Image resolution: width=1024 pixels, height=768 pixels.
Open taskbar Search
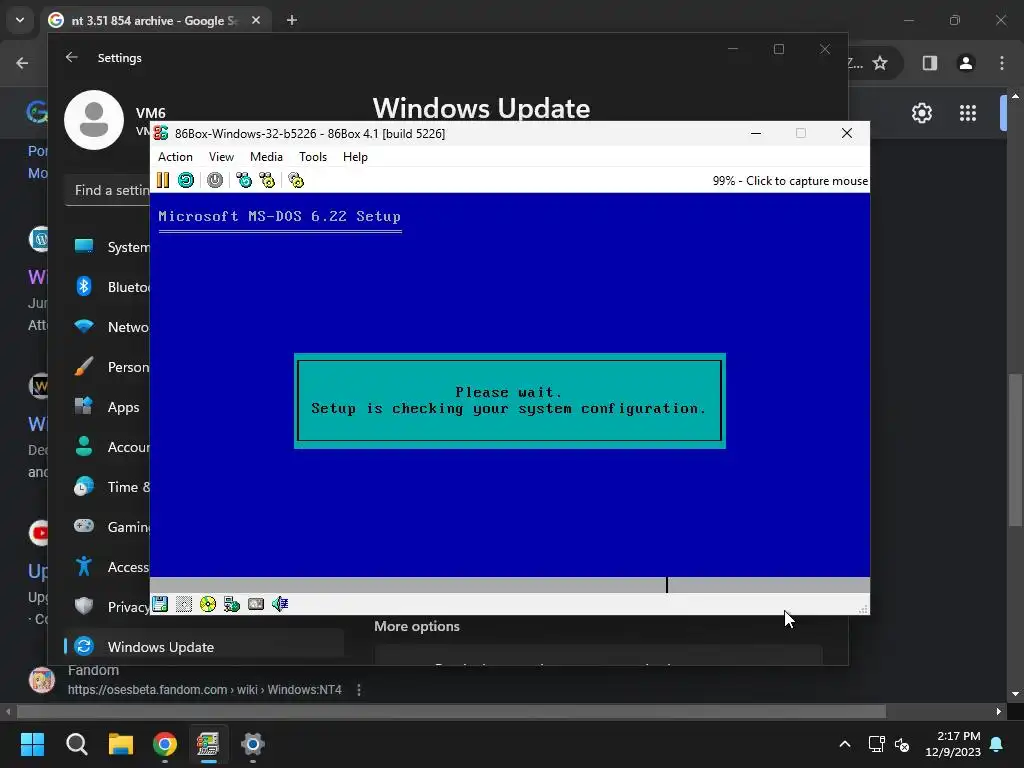click(76, 744)
